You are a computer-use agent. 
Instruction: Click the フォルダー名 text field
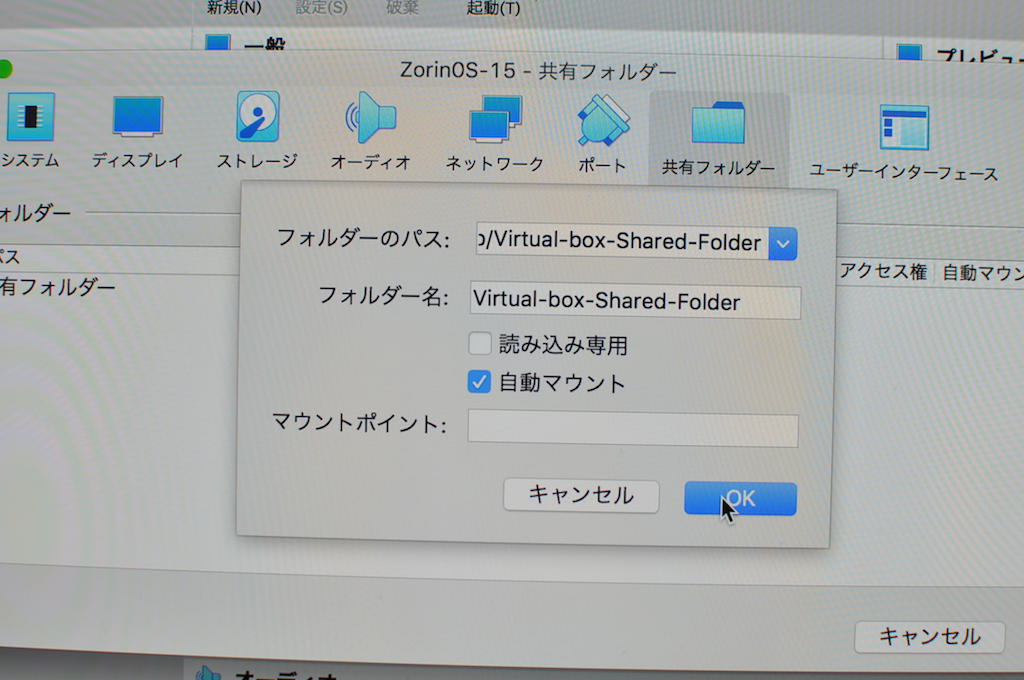635,301
